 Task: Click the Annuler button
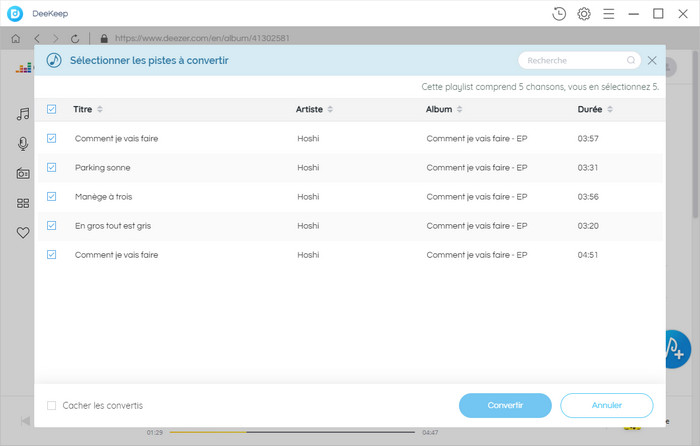(606, 405)
